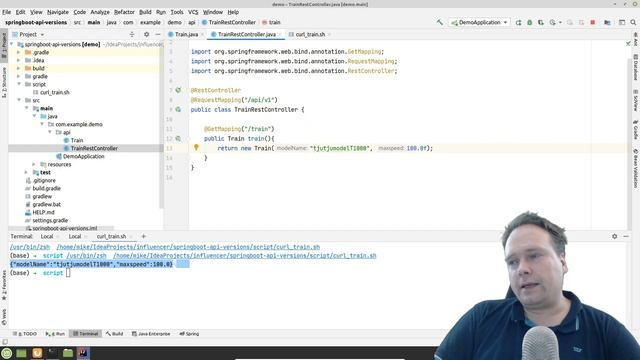Open the Database side tool window
This screenshot has width=640, height=360.
tap(636, 68)
